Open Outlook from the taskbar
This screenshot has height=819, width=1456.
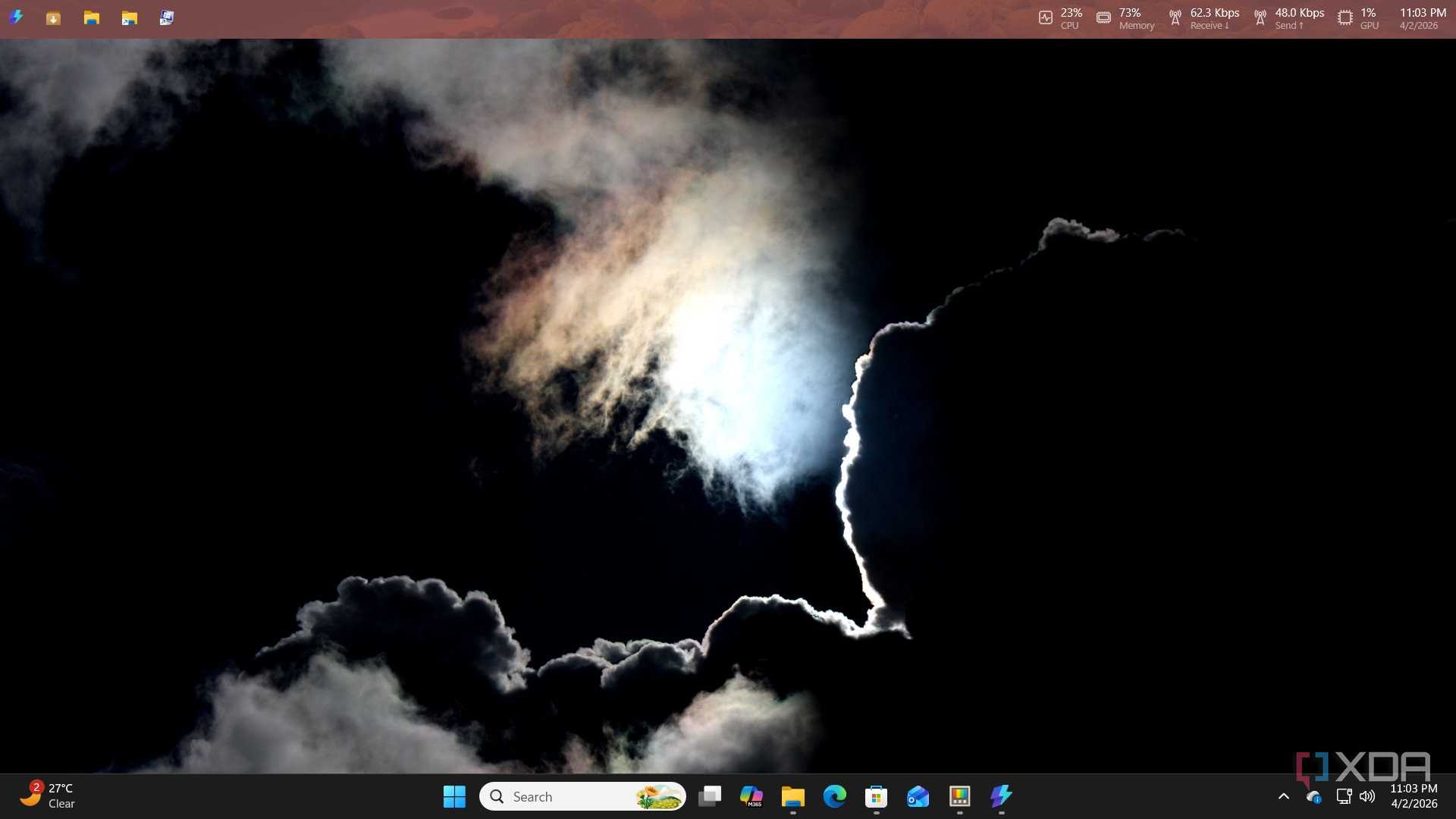918,796
